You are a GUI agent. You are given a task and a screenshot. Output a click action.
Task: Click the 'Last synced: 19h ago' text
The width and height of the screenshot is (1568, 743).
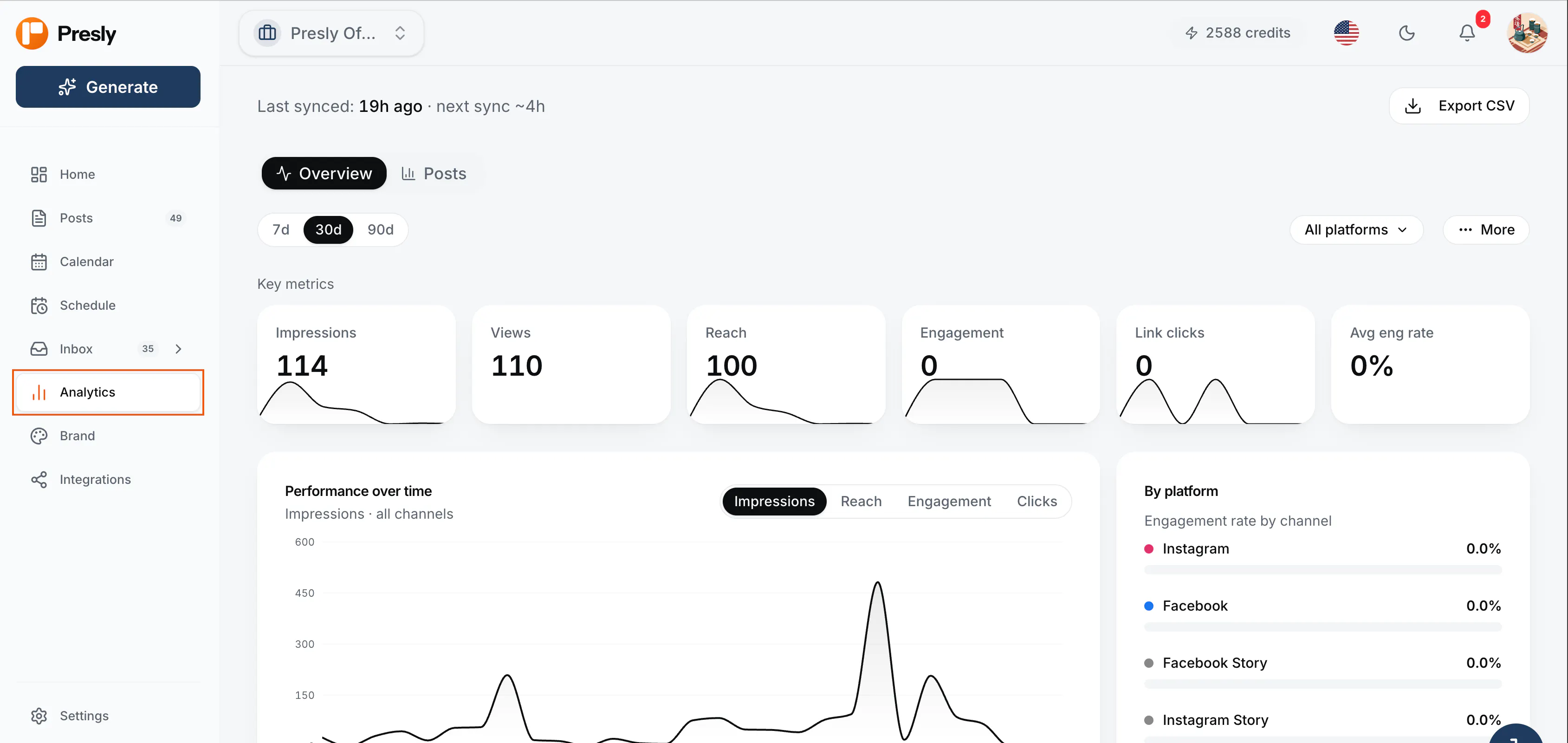click(x=340, y=107)
